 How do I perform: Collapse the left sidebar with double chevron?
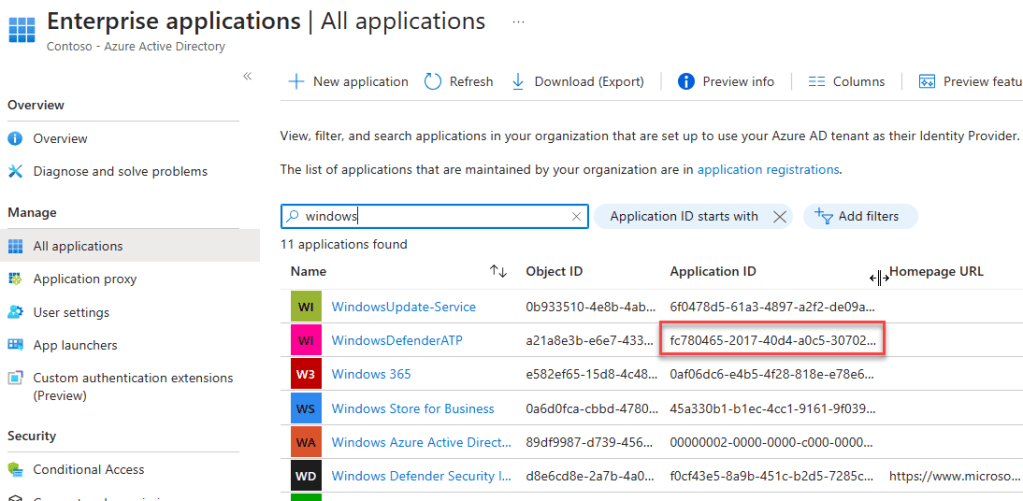point(247,77)
